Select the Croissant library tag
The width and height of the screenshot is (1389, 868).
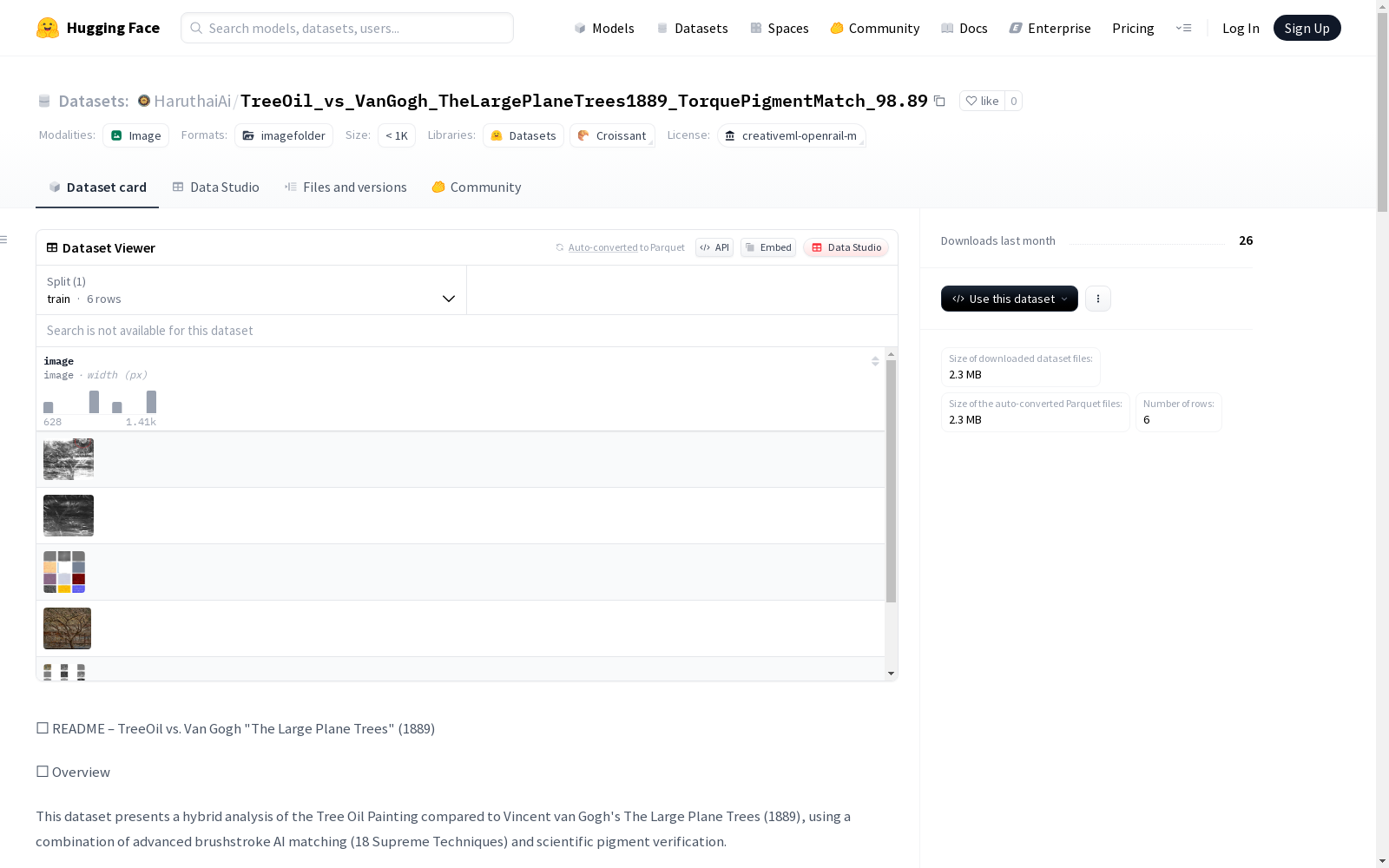(612, 135)
